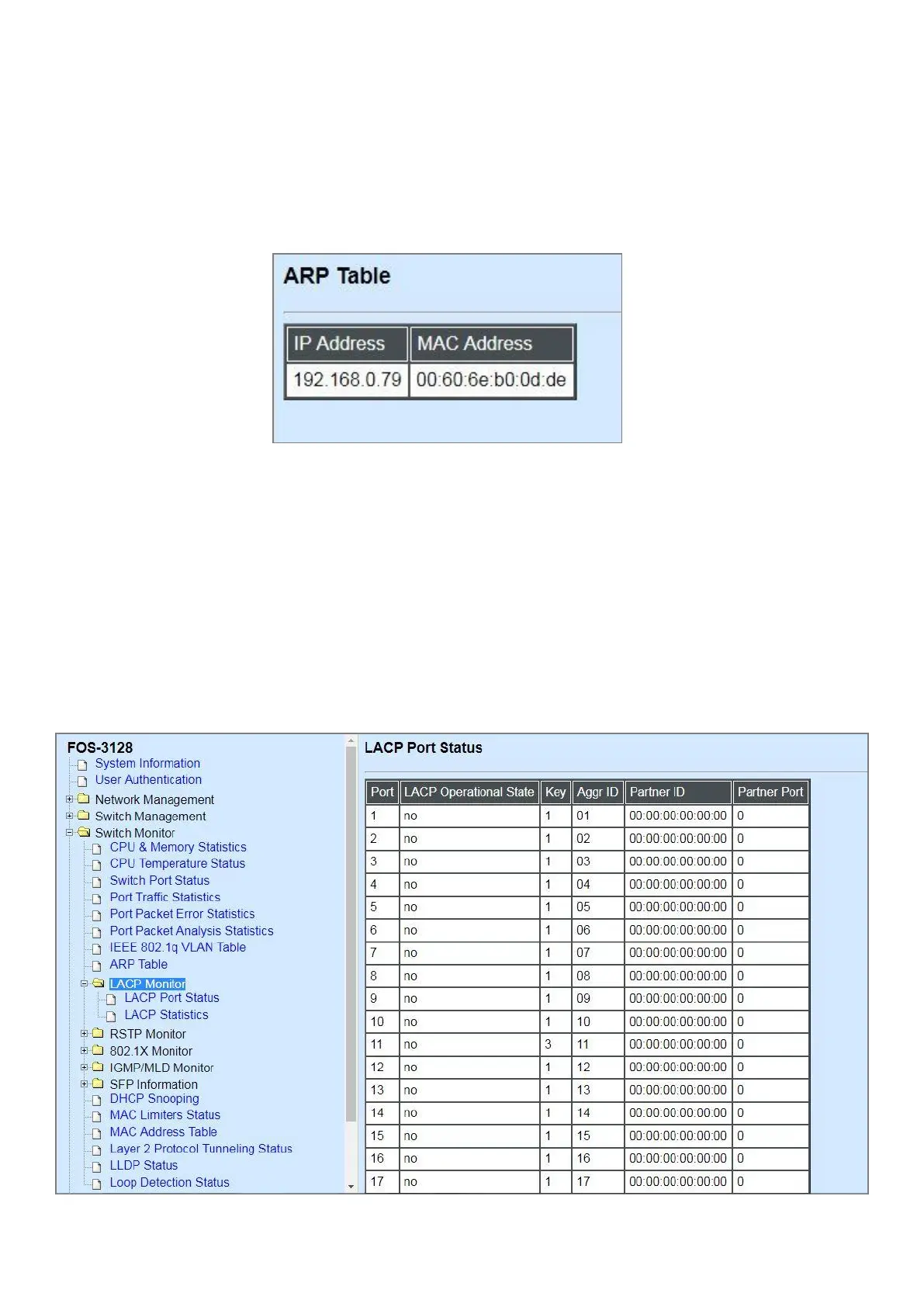Click Network Management folder icon

[83, 799]
